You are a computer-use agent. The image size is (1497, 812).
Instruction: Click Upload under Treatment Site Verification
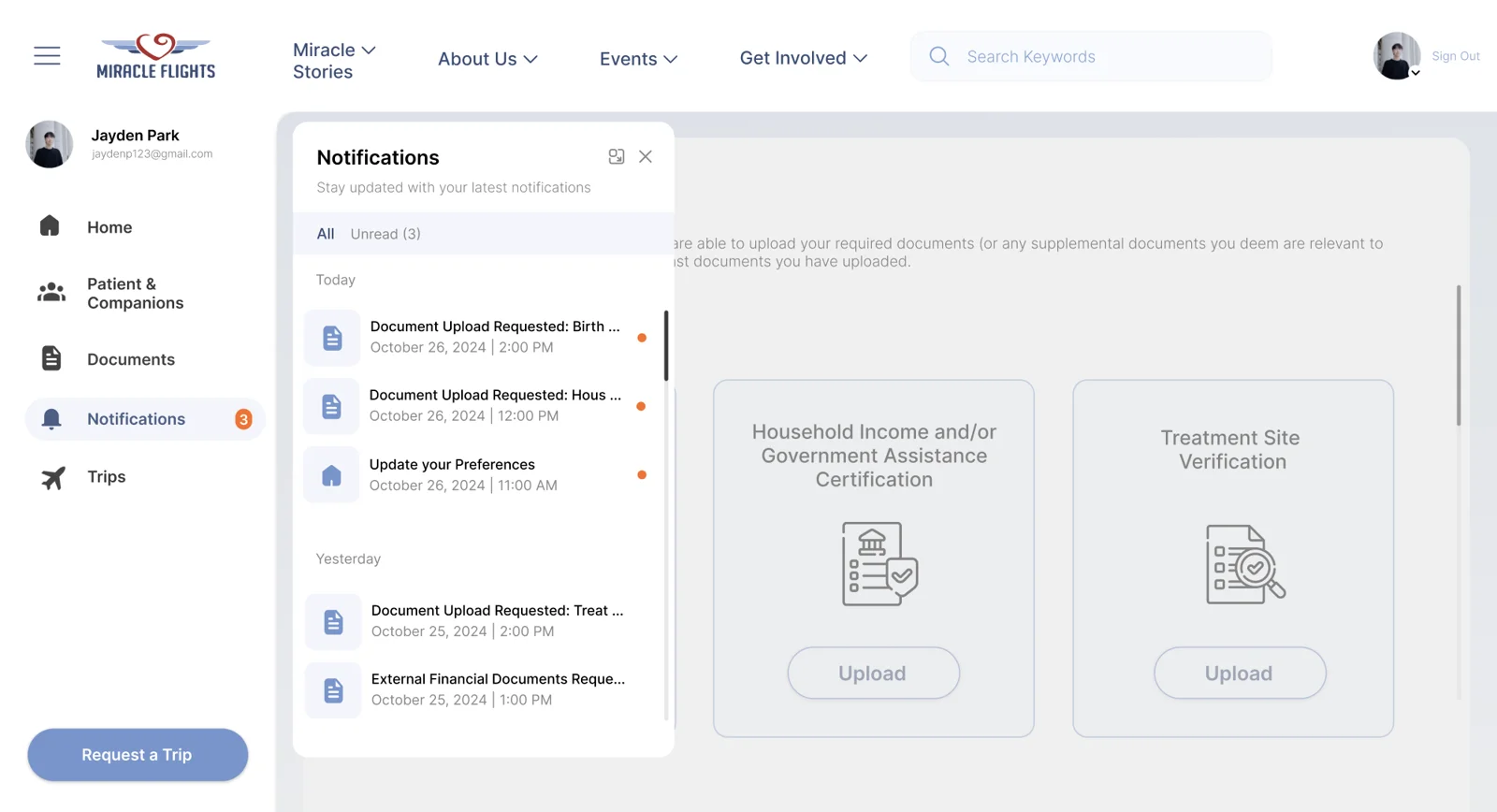[x=1240, y=673]
